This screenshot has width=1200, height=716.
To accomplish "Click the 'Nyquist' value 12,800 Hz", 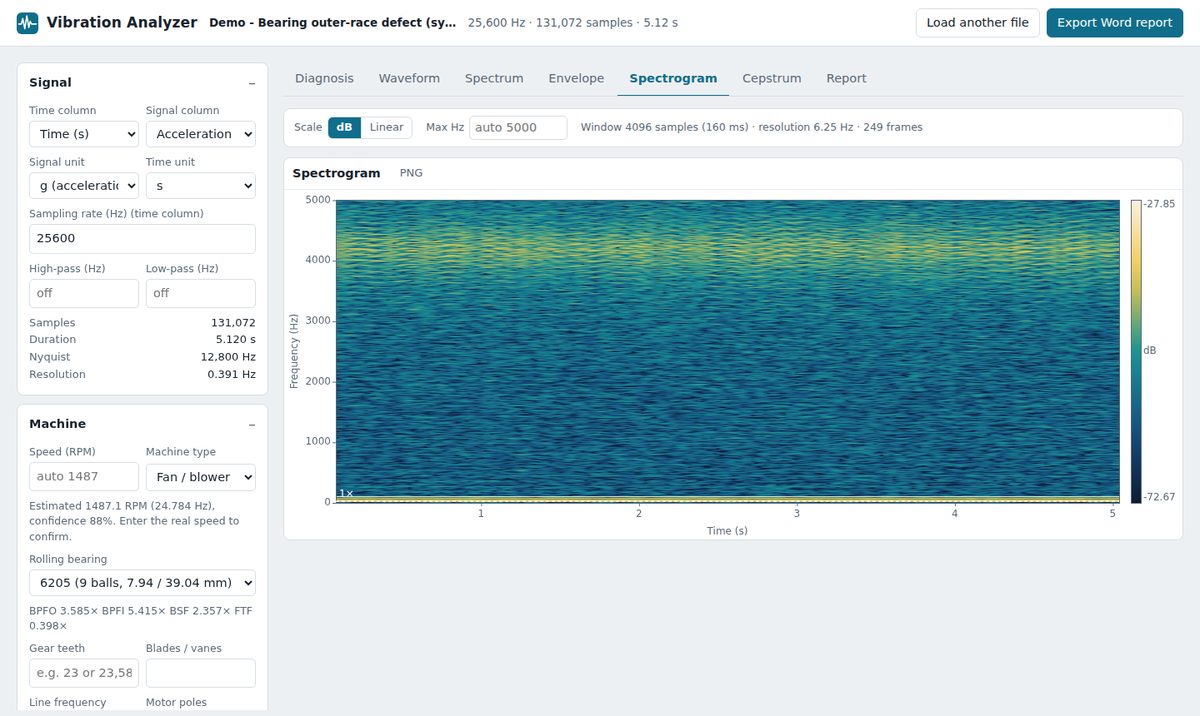I will coord(228,357).
